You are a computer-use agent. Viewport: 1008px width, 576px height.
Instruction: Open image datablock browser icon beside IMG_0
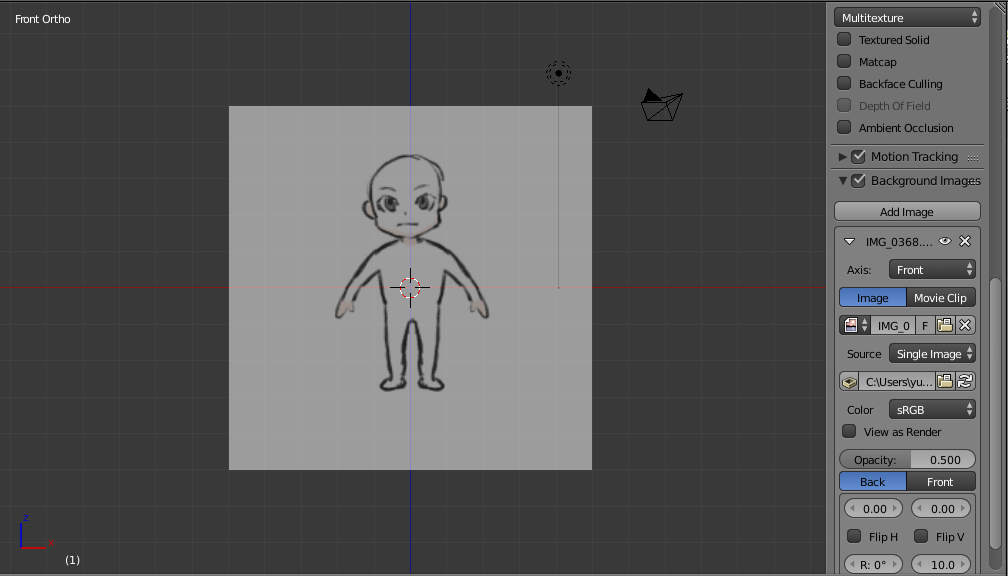coord(856,325)
